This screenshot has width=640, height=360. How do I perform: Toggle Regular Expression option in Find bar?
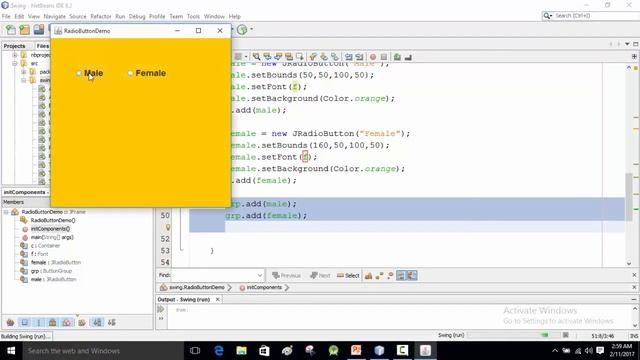390,276
